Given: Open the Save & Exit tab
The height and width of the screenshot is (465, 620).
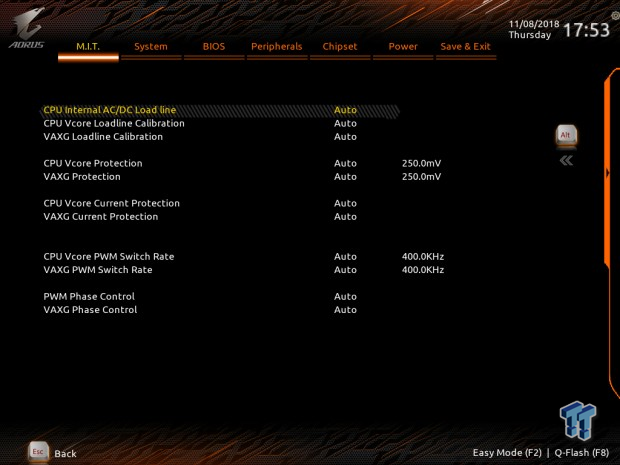Looking at the screenshot, I should click(465, 47).
